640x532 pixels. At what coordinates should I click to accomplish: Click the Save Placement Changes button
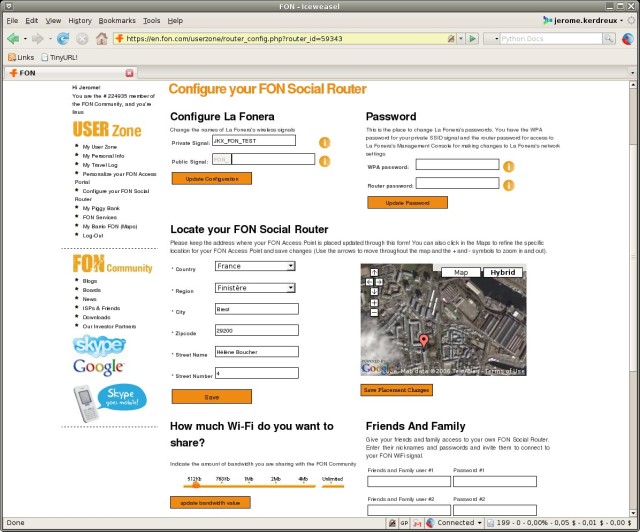[397, 390]
